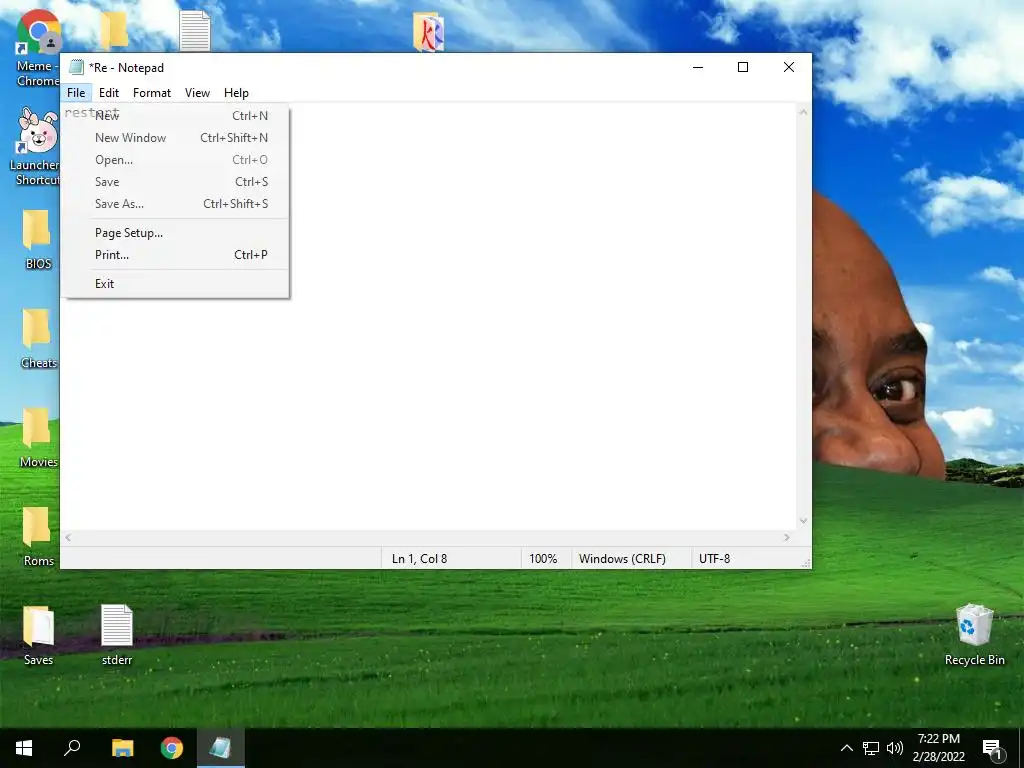Viewport: 1024px width, 768px height.
Task: Open the notification center icon
Action: point(992,748)
